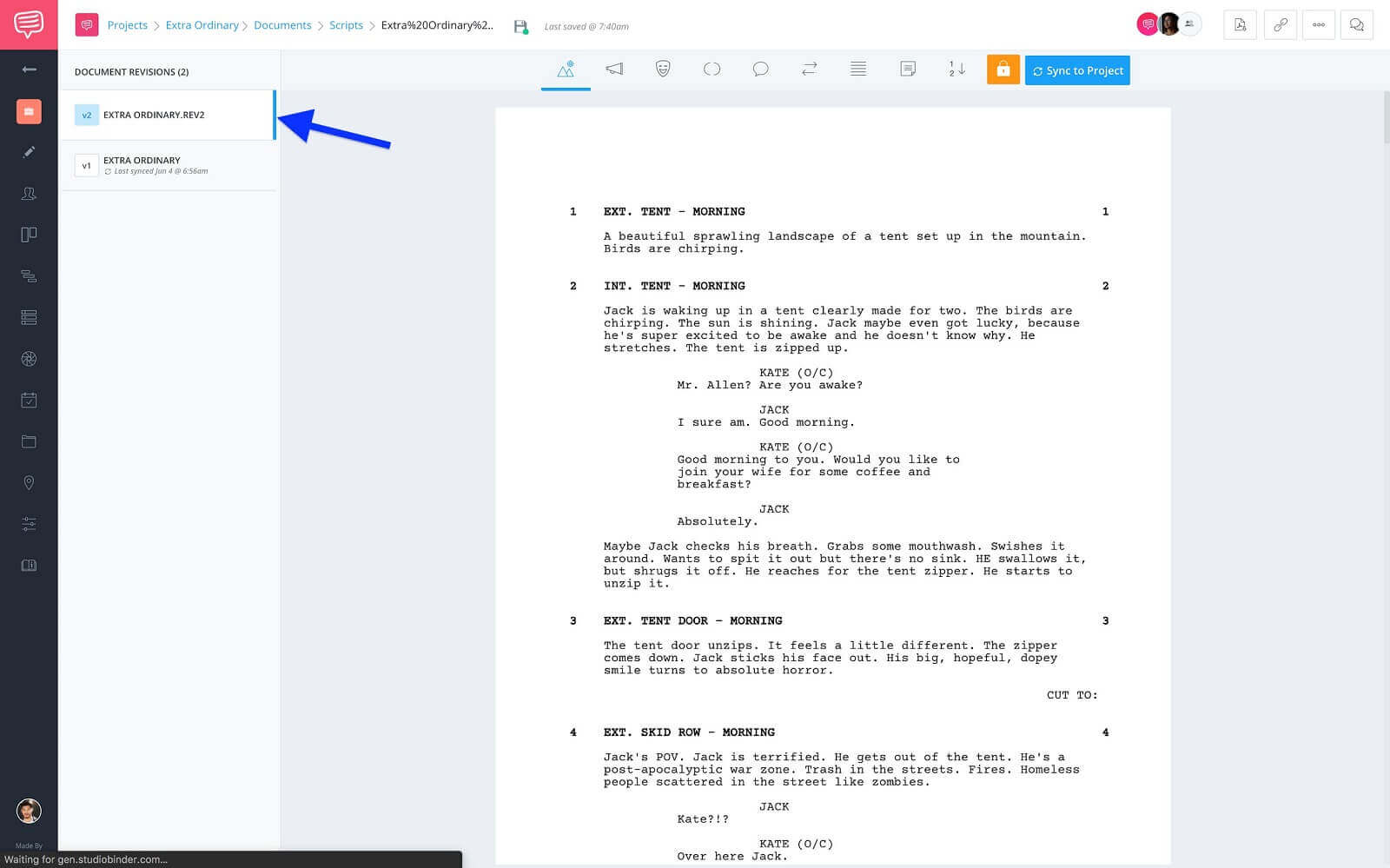Click the camera aperture icon in the sidebar

[x=29, y=358]
